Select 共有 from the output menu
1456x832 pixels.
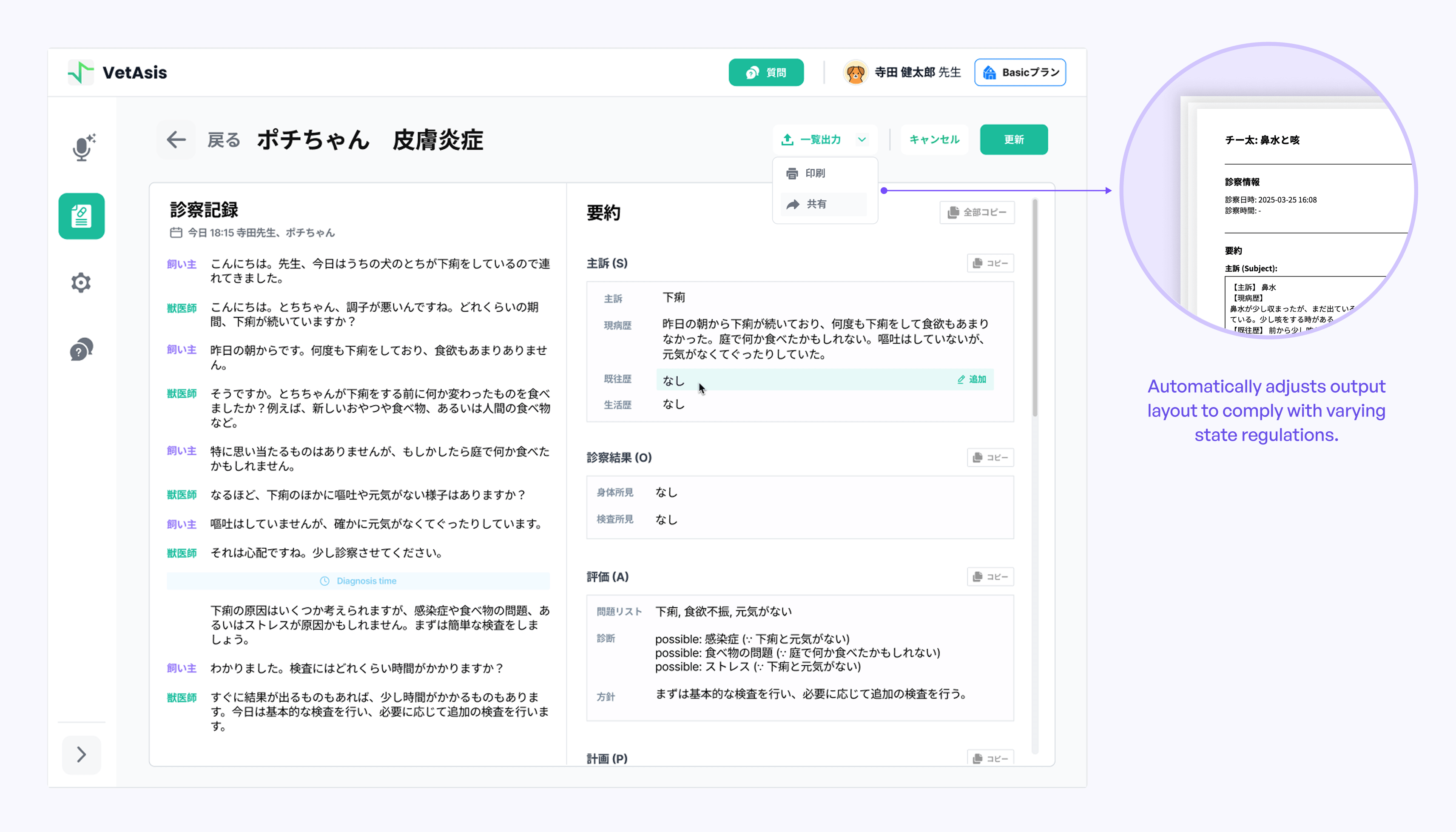816,204
